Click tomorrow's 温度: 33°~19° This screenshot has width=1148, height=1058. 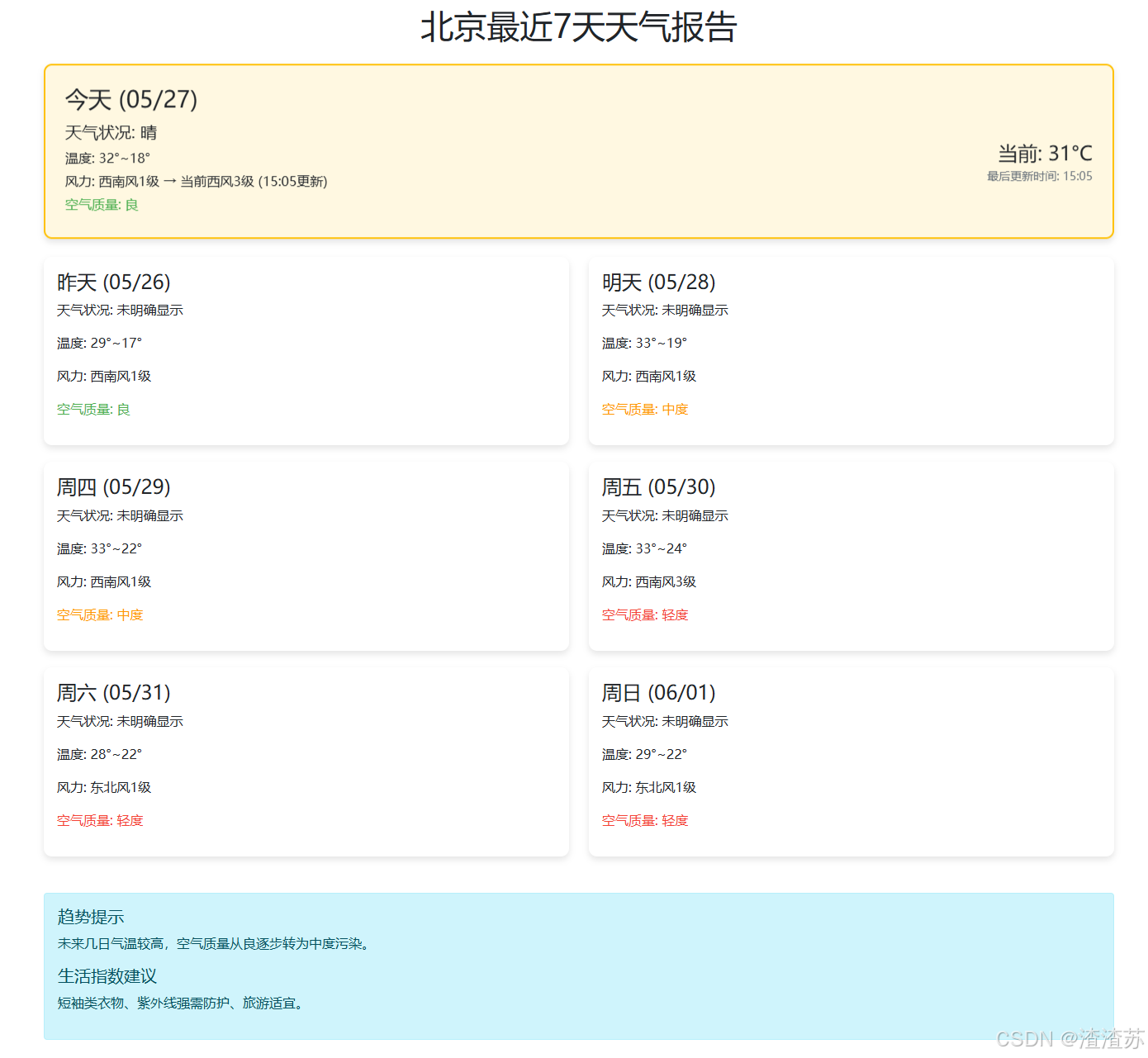pyautogui.click(x=644, y=343)
